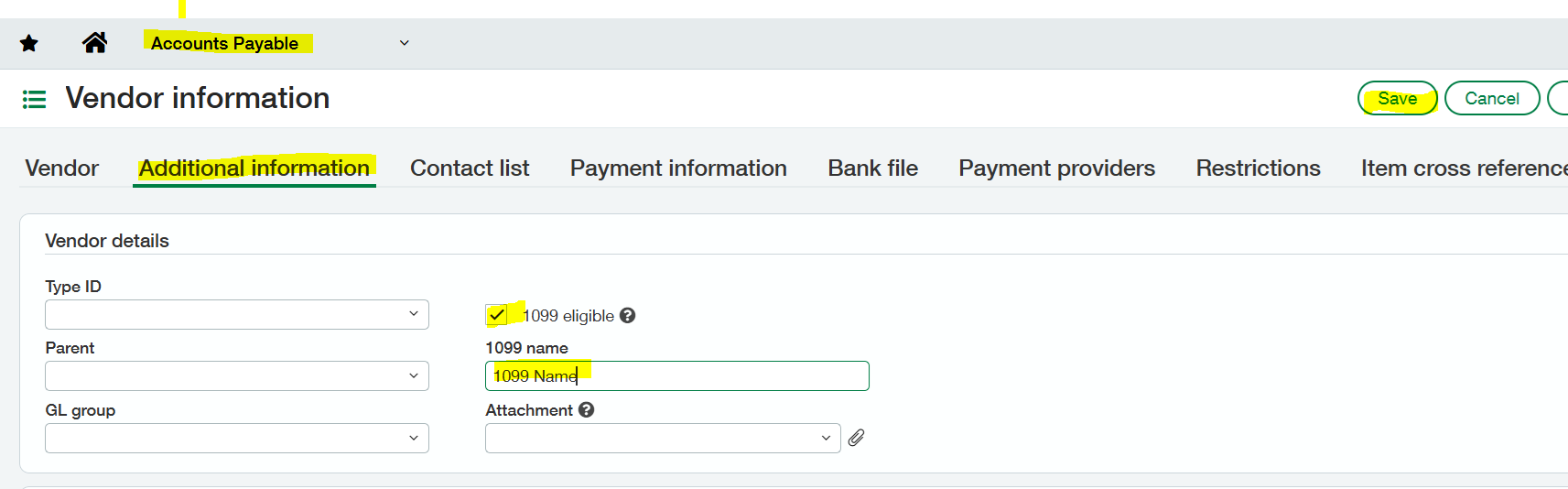Expand the GL group dropdown

pos(236,438)
